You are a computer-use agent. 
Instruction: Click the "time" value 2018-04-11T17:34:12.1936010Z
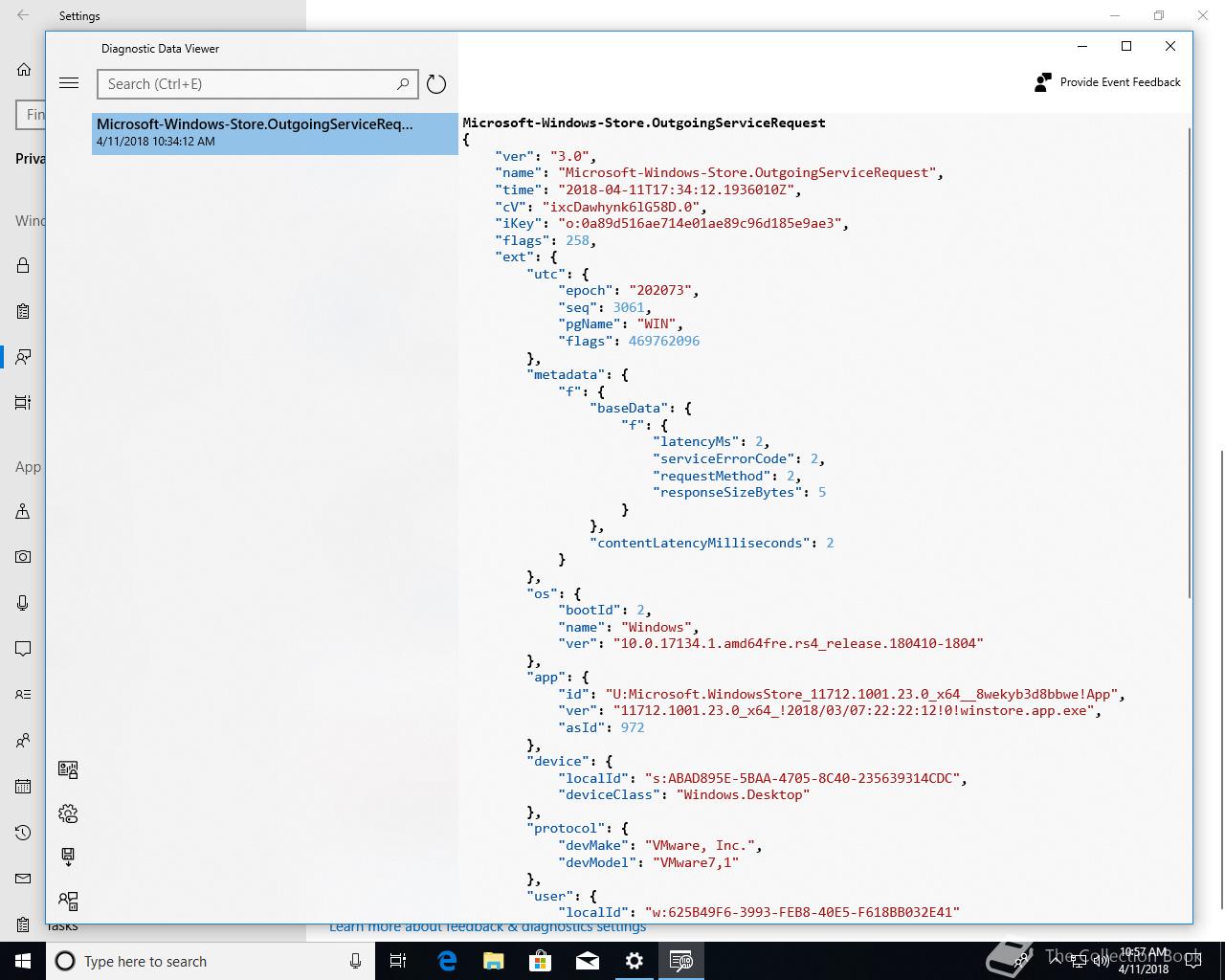point(677,189)
